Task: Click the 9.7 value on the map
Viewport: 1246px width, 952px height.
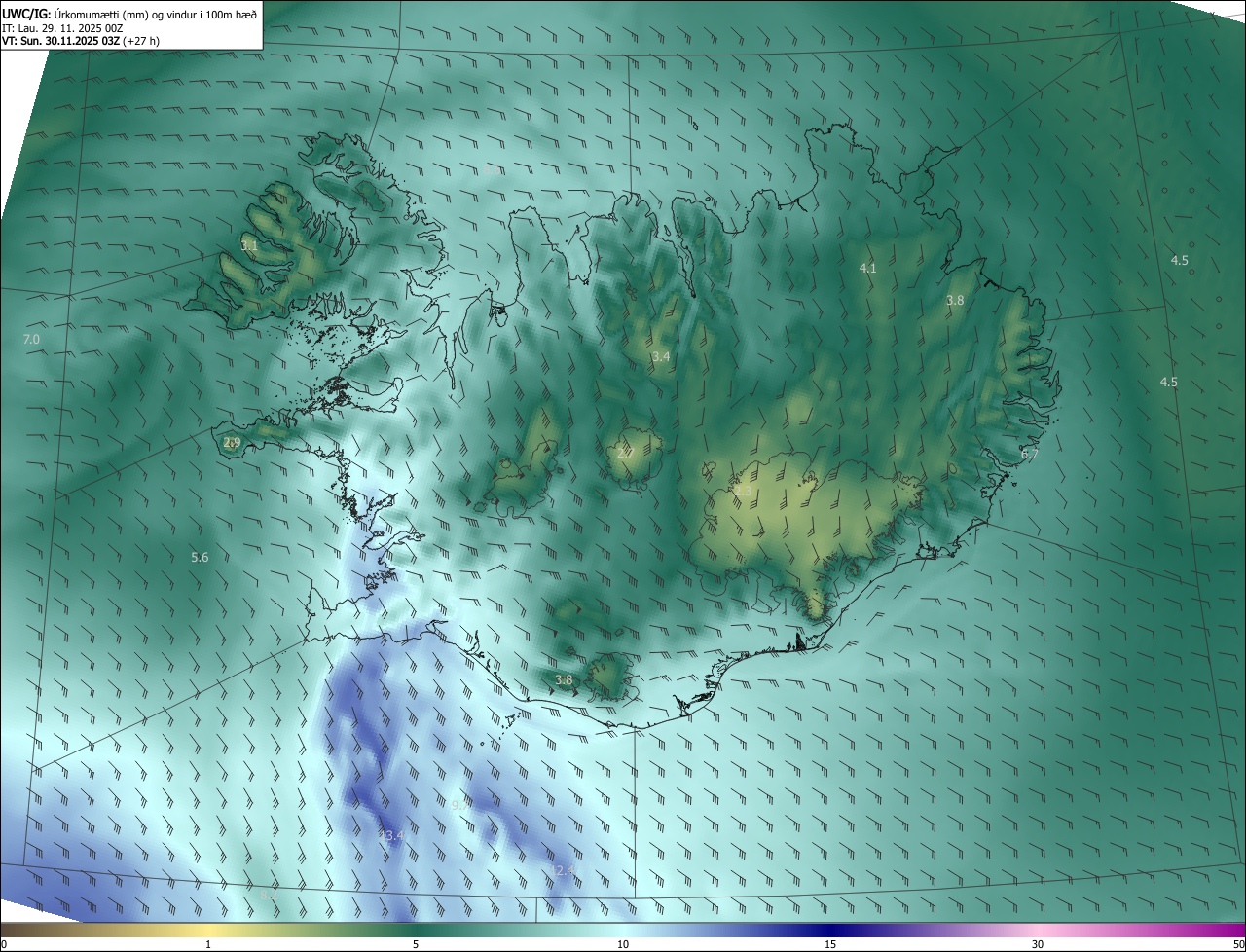Action: 461,805
